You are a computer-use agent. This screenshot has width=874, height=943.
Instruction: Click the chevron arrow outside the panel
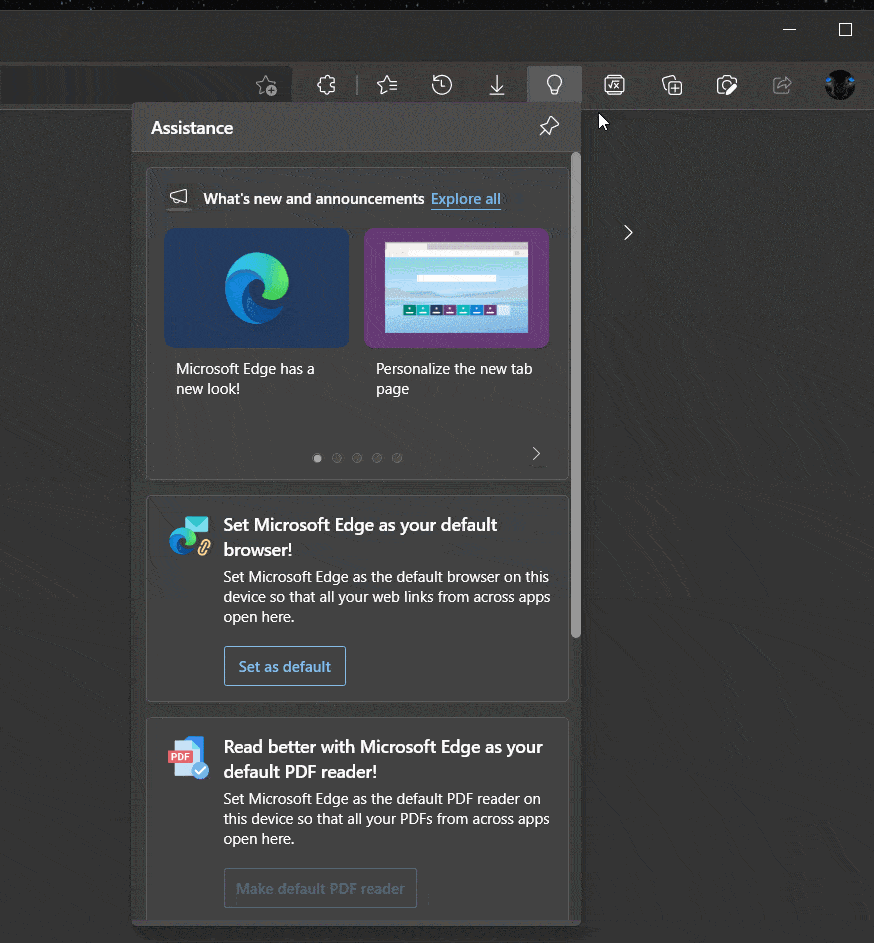click(x=628, y=233)
